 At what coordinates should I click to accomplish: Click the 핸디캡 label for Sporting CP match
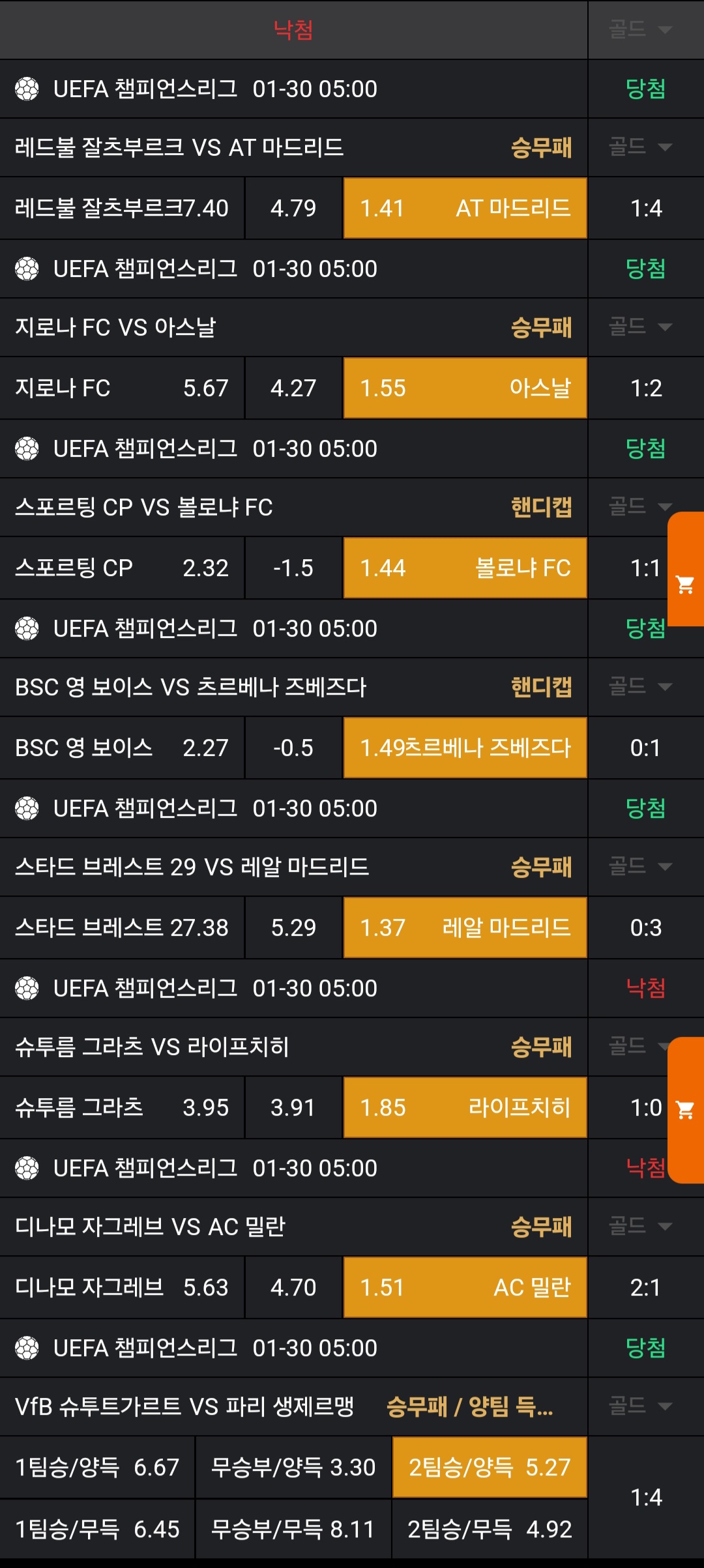[541, 507]
